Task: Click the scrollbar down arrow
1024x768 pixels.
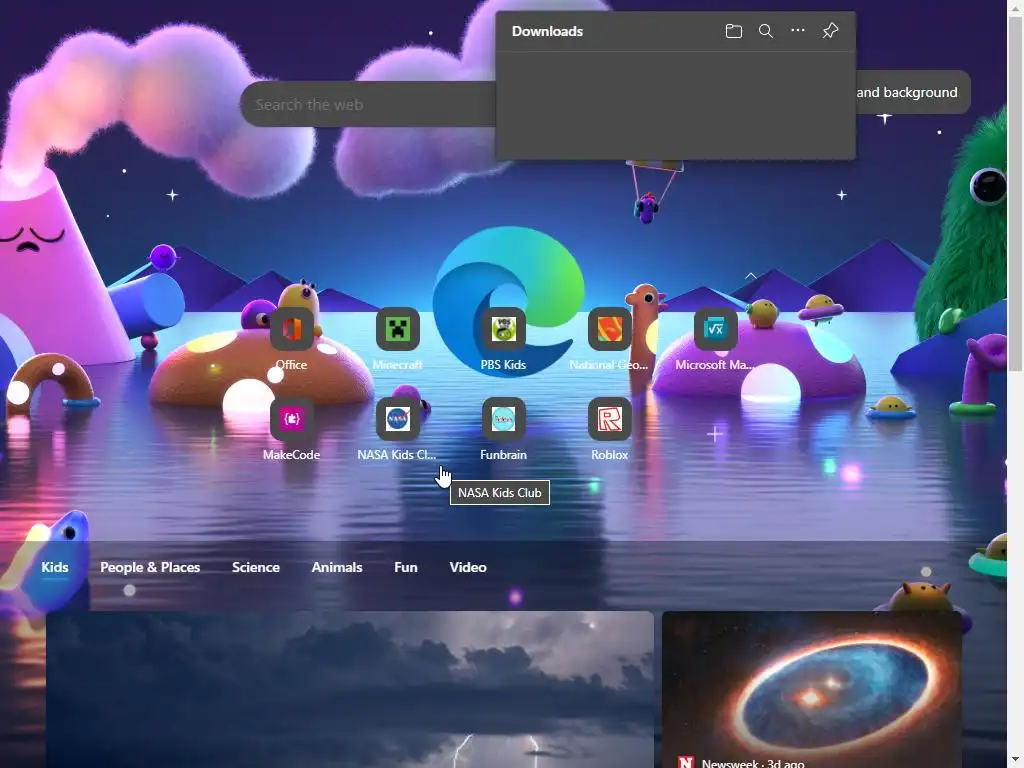Action: click(1015, 761)
